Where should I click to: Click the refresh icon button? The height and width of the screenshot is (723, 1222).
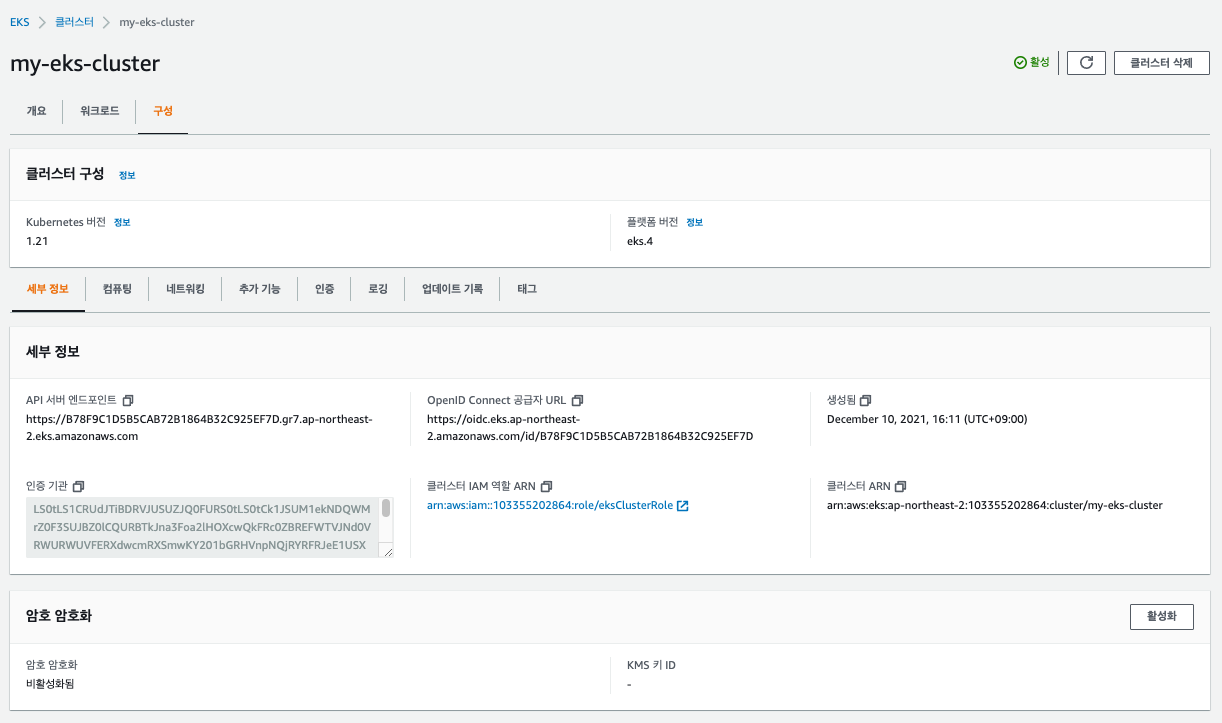click(x=1086, y=62)
